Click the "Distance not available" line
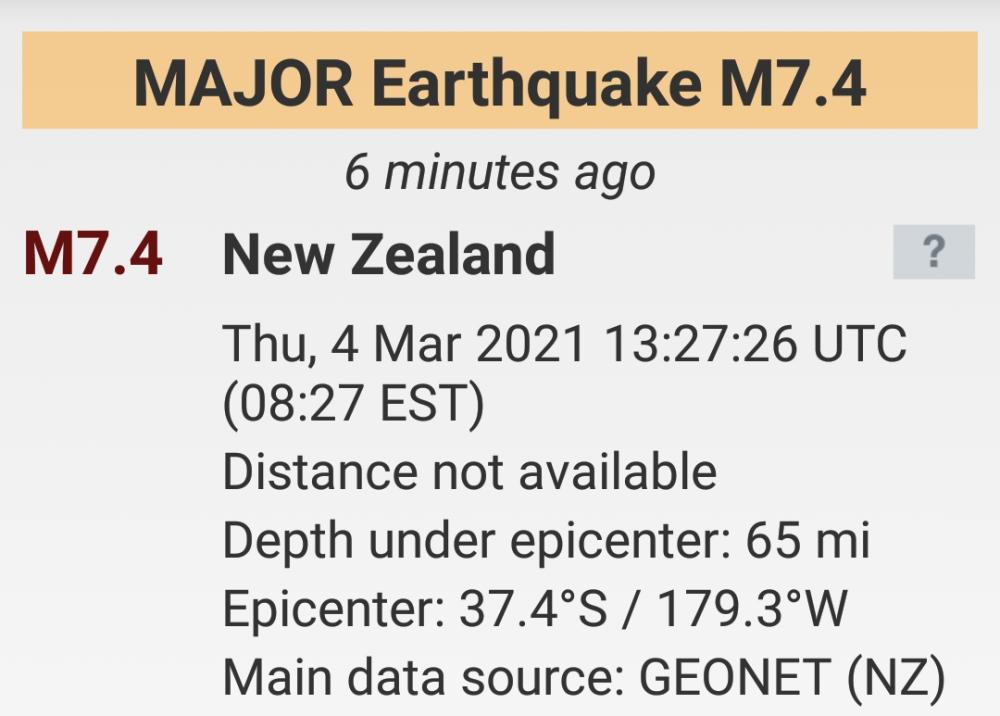Screen dimensions: 1000x716 [469, 471]
